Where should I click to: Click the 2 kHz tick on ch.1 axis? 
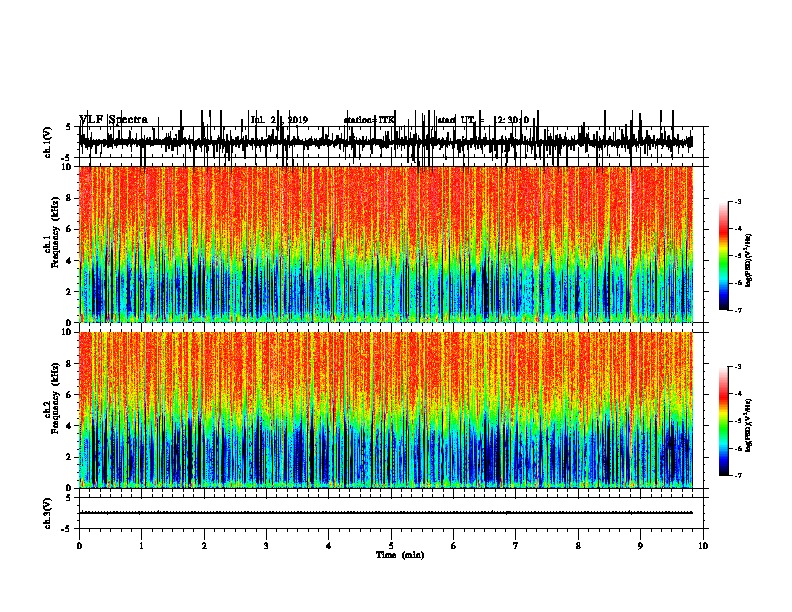click(70, 292)
